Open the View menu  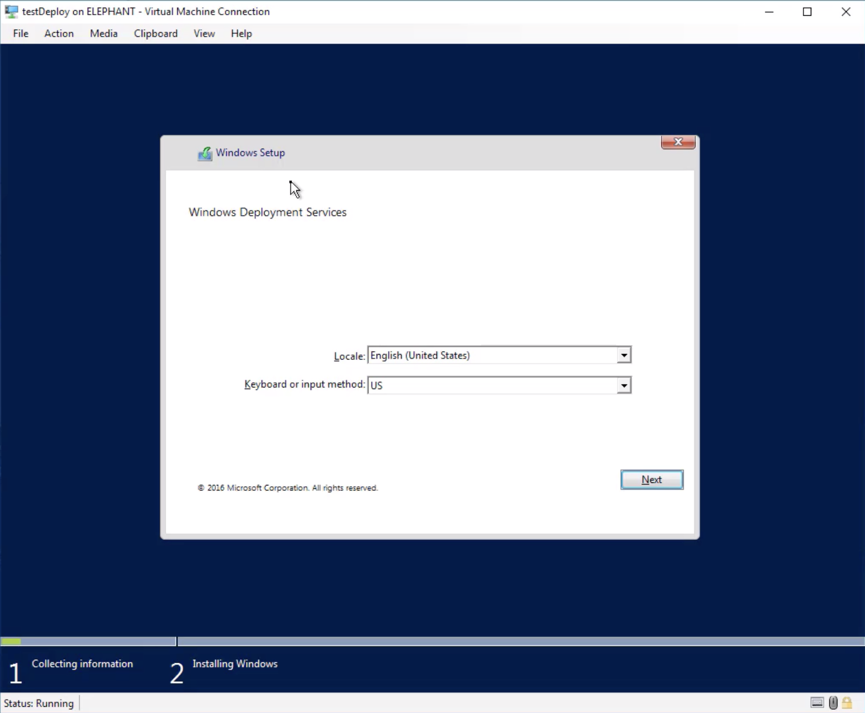point(204,34)
